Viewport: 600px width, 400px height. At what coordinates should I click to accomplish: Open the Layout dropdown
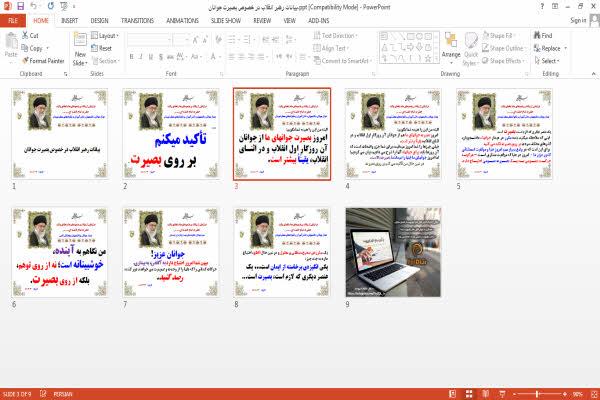(105, 36)
